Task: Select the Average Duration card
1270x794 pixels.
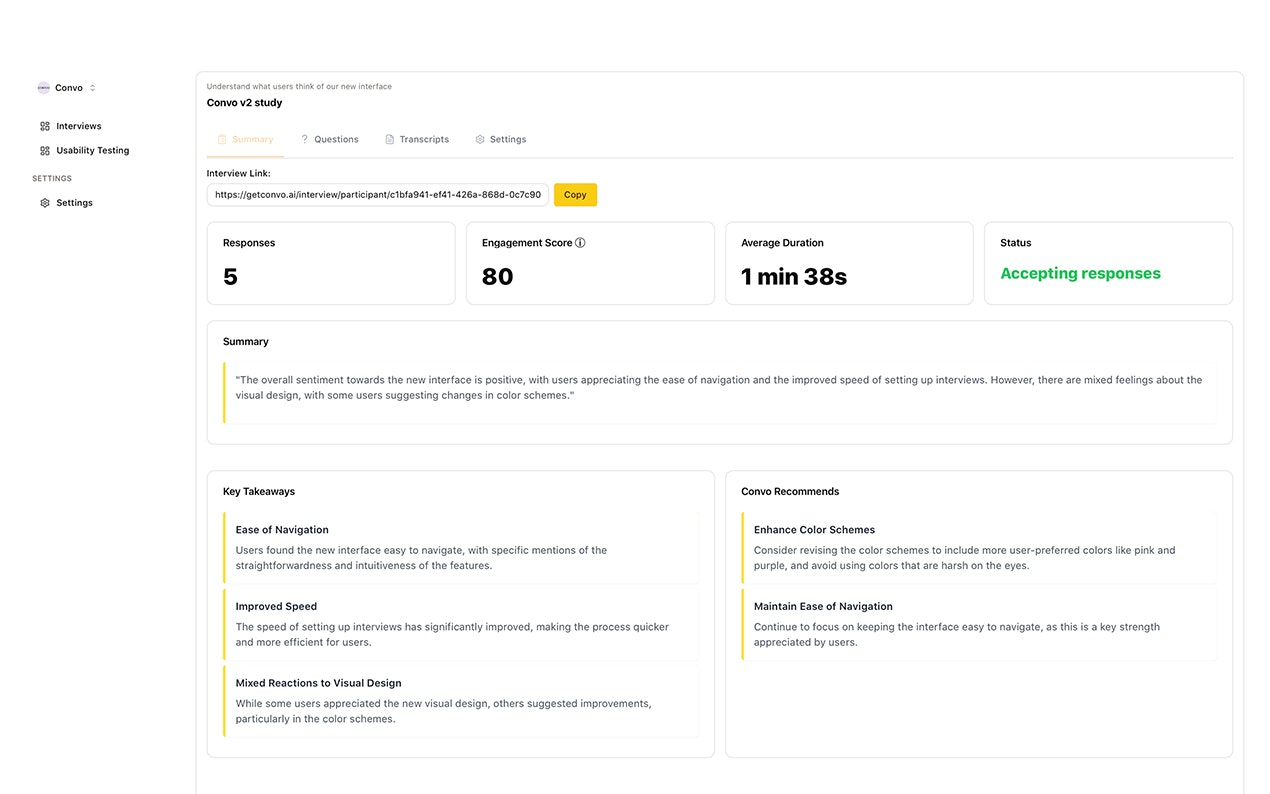Action: pos(848,263)
